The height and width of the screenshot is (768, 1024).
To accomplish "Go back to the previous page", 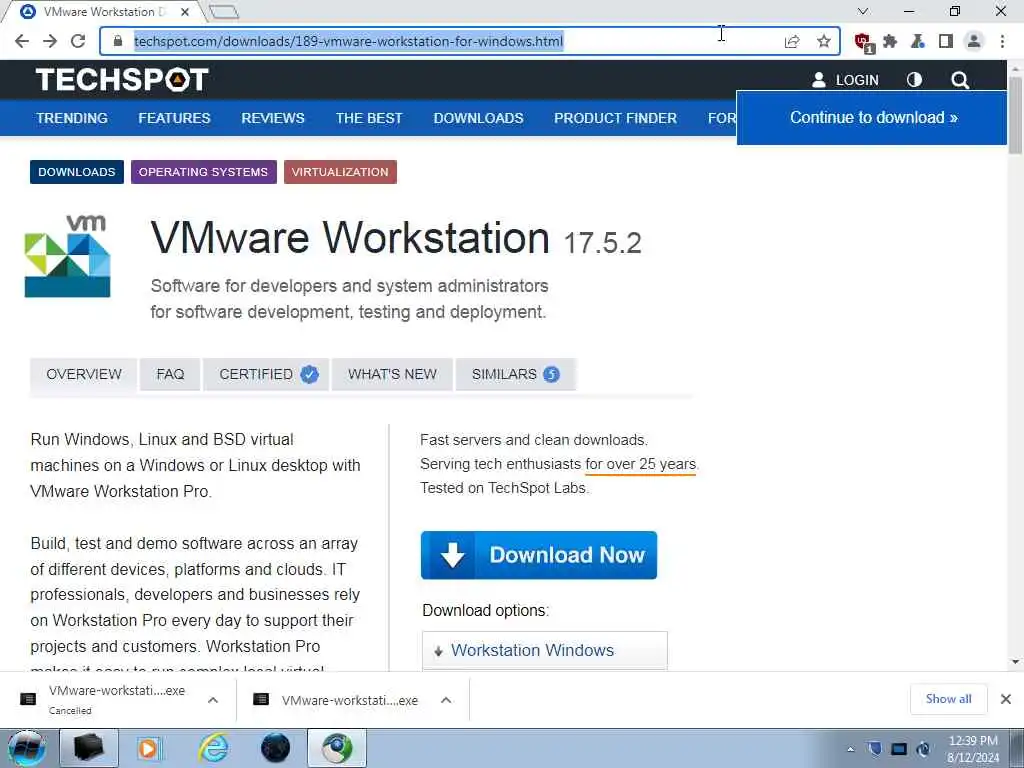I will click(x=22, y=41).
